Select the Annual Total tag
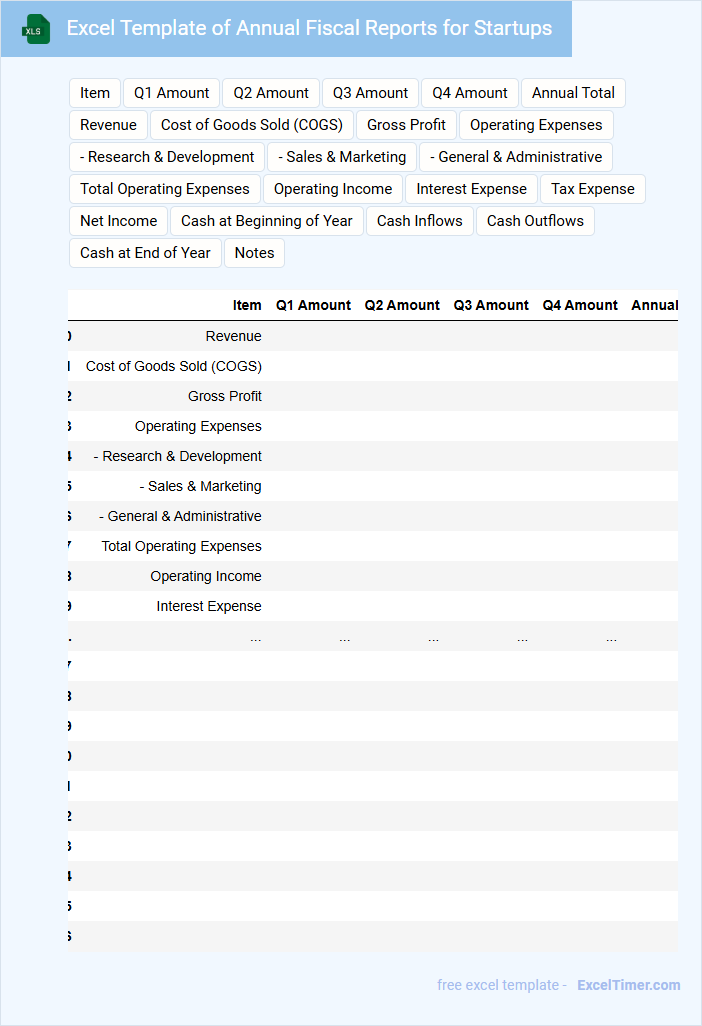This screenshot has width=702, height=1026. coord(573,93)
